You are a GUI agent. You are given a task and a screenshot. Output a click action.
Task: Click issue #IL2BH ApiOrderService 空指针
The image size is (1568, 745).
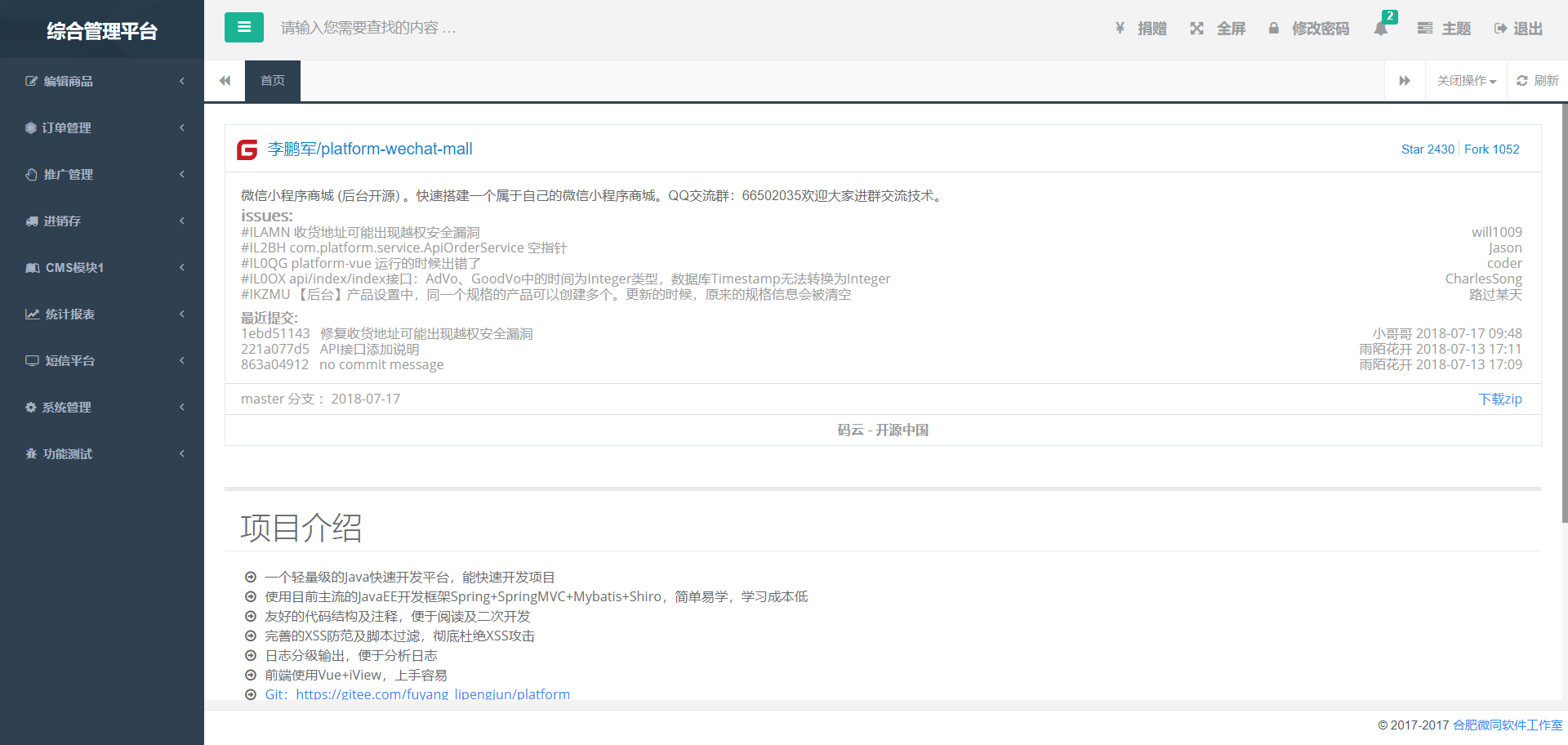click(x=403, y=248)
